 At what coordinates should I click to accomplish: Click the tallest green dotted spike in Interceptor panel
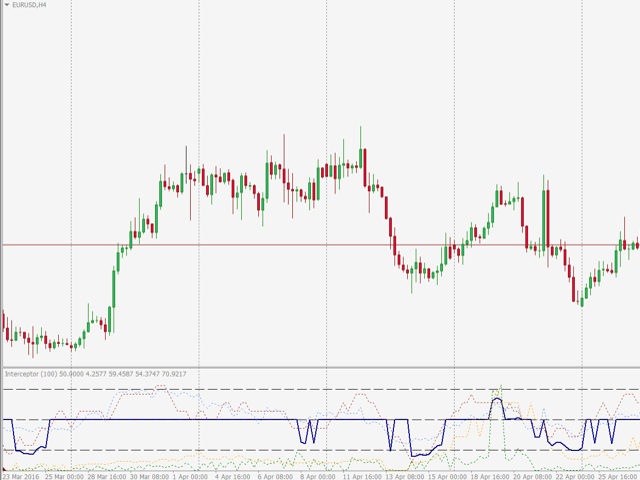(x=500, y=386)
